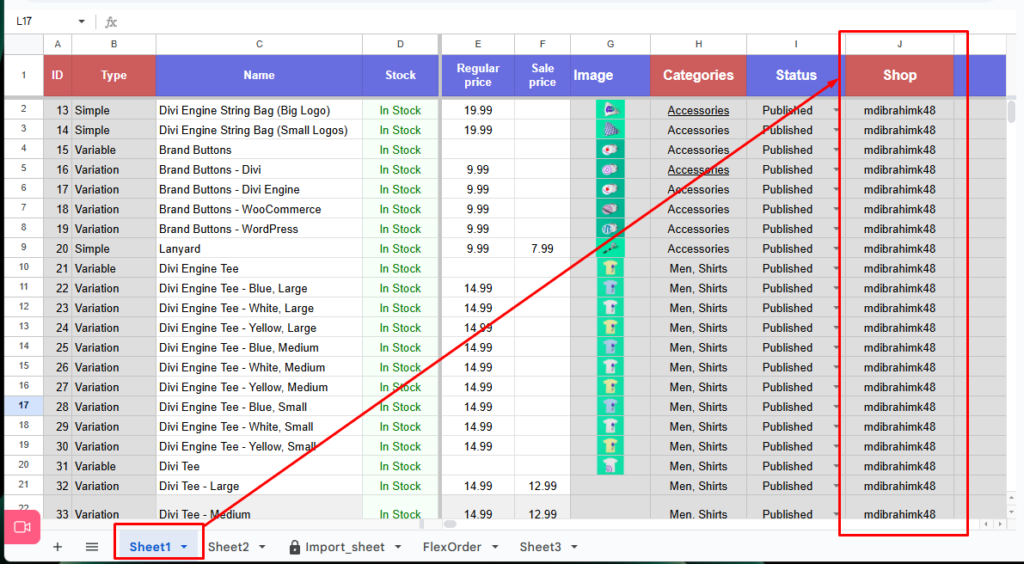Select row 1 header
This screenshot has width=1024, height=564.
click(24, 75)
